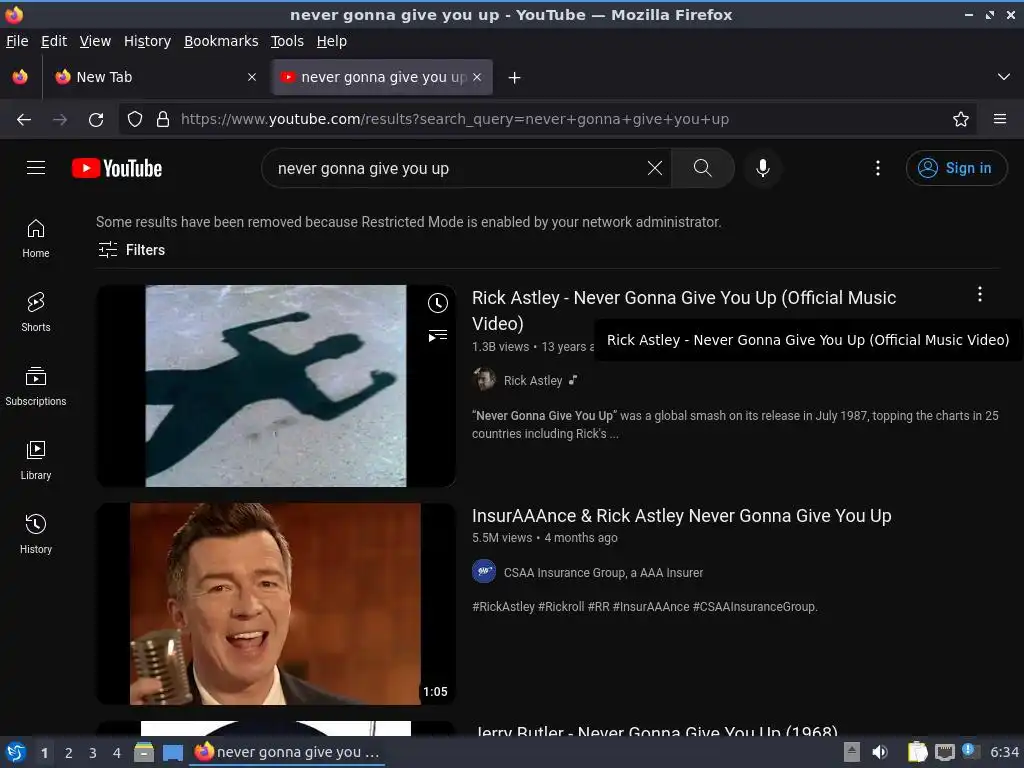This screenshot has width=1024, height=768.
Task: Click the clock showing 6:34
Action: click(1004, 752)
